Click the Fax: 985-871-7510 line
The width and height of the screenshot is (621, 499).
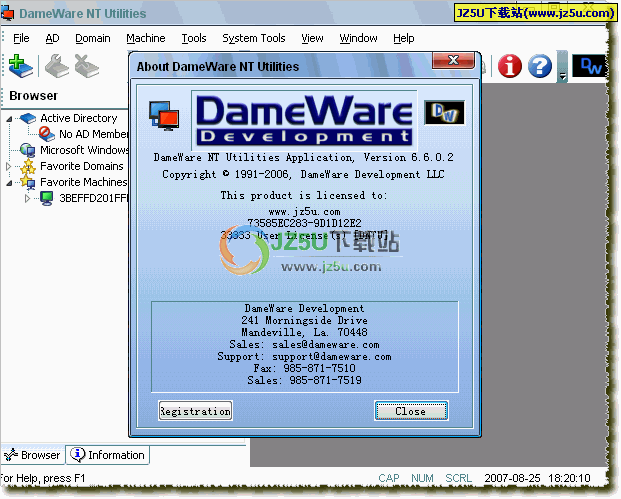click(x=304, y=368)
